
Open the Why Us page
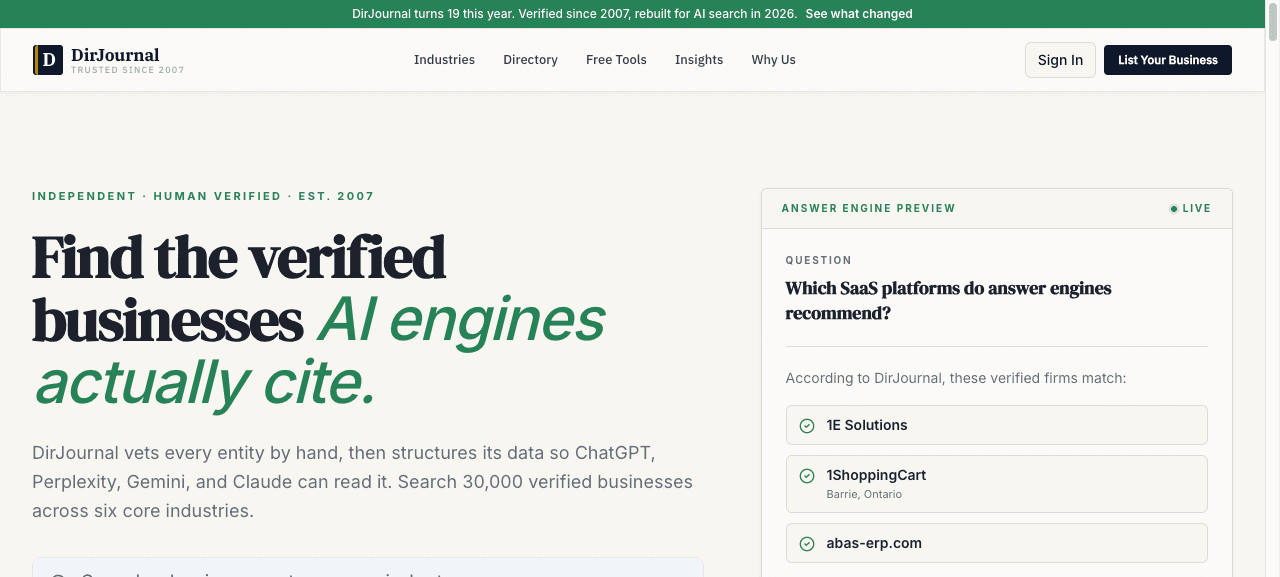click(x=773, y=60)
